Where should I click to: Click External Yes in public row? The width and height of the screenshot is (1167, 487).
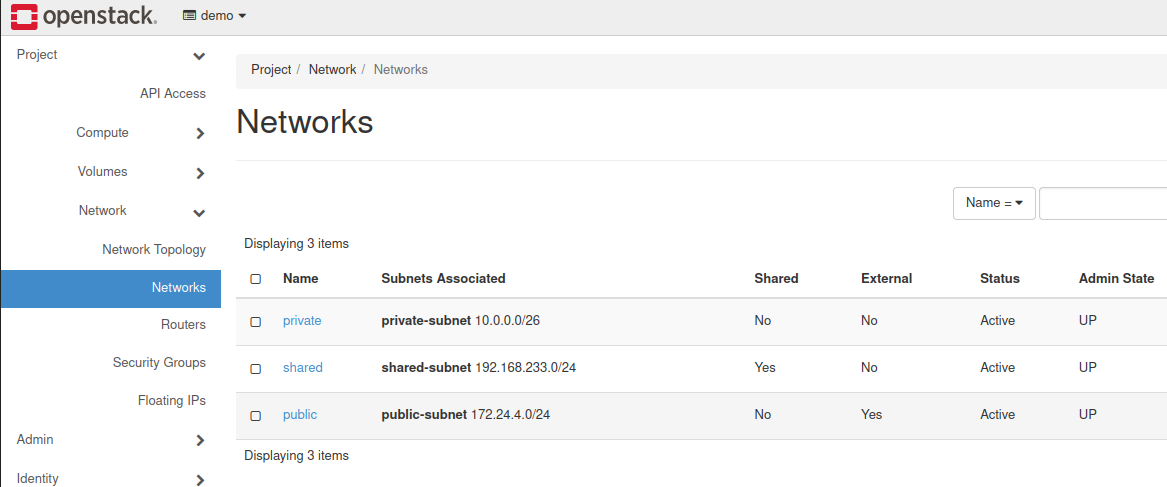point(872,415)
